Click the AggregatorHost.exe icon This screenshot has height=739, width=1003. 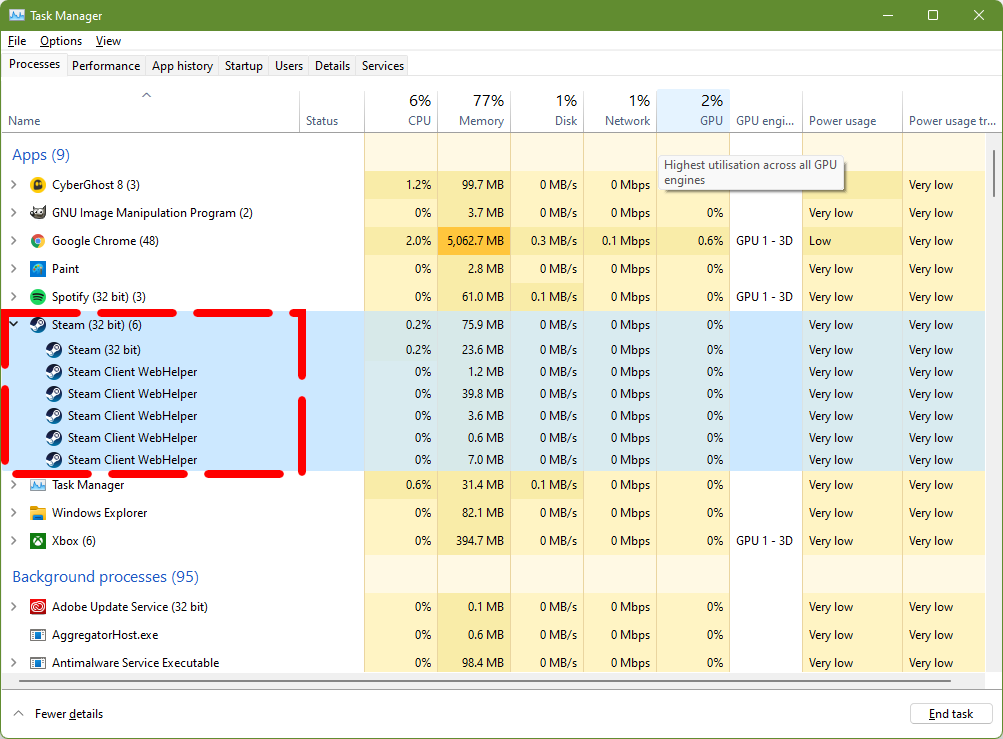[38, 635]
